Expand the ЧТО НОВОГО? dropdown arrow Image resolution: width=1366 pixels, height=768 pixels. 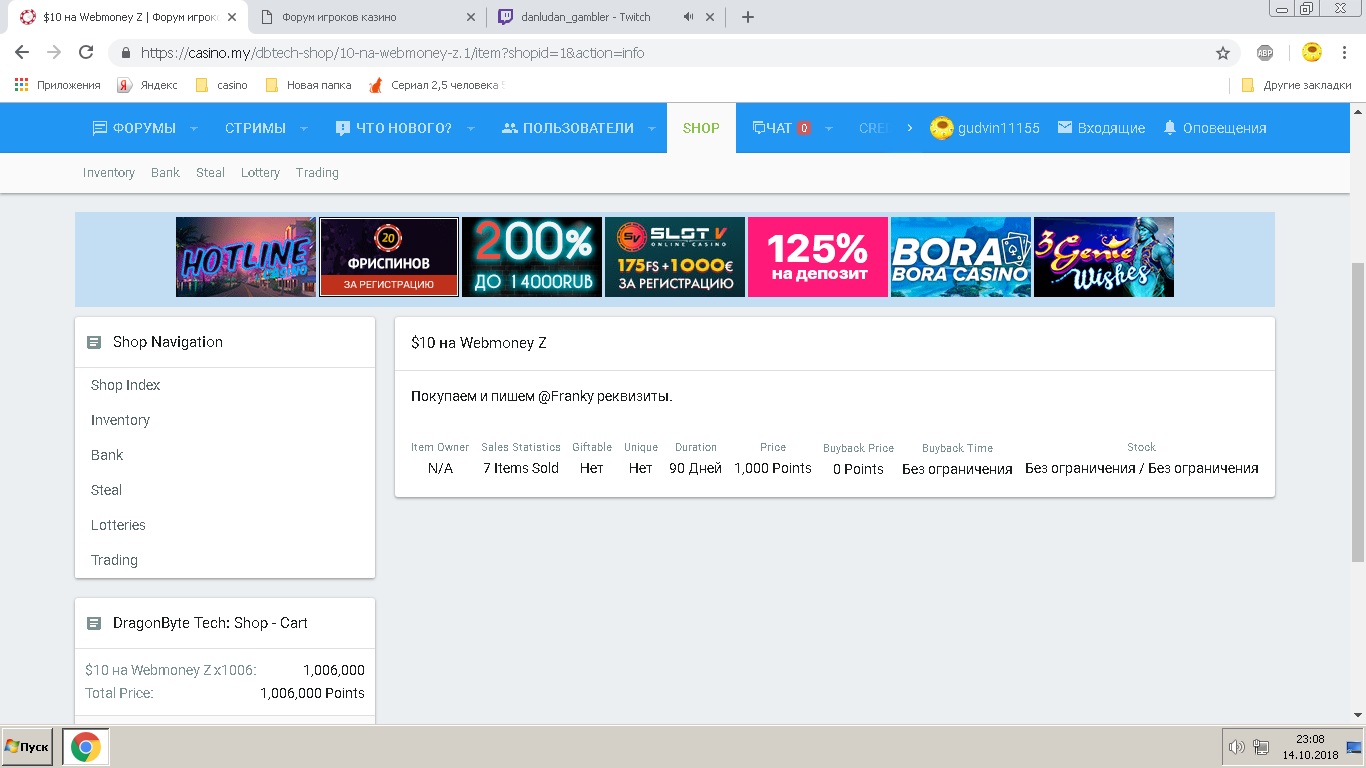(x=470, y=128)
